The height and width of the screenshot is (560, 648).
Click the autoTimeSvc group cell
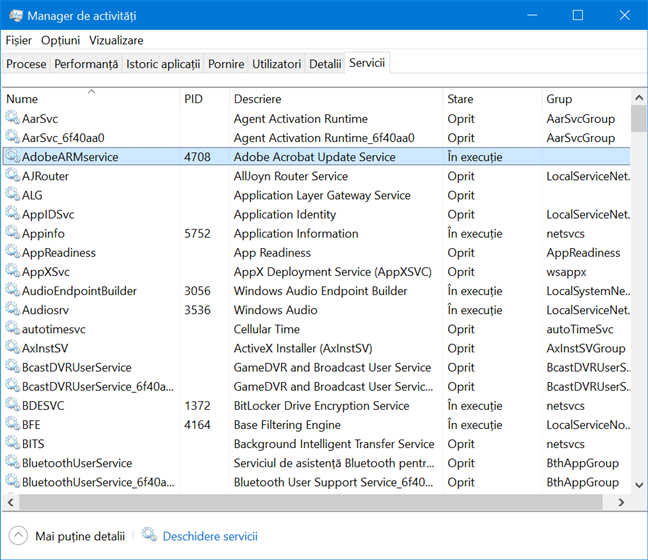tap(580, 329)
